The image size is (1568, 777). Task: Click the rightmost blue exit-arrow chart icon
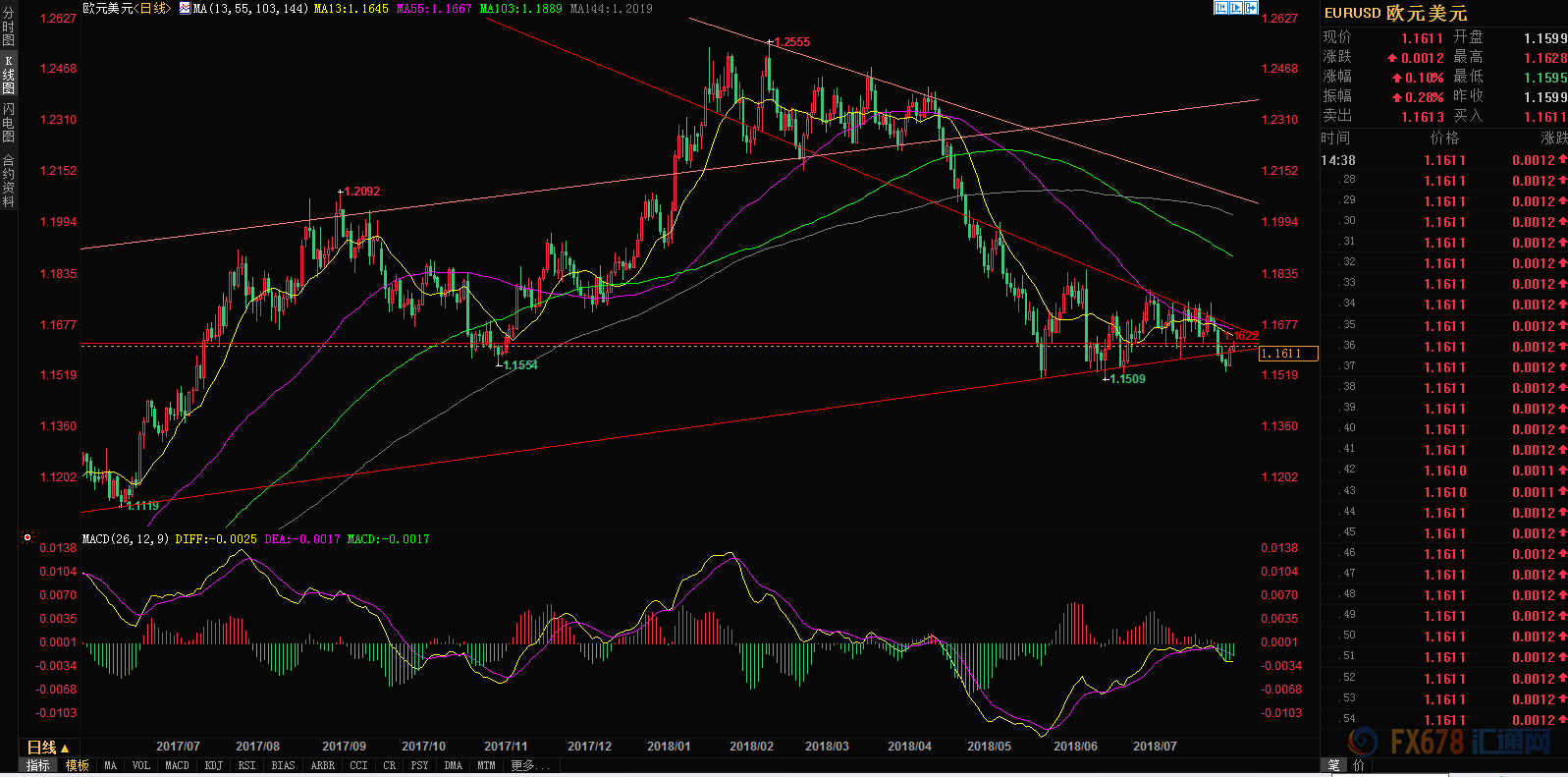pyautogui.click(x=1251, y=8)
